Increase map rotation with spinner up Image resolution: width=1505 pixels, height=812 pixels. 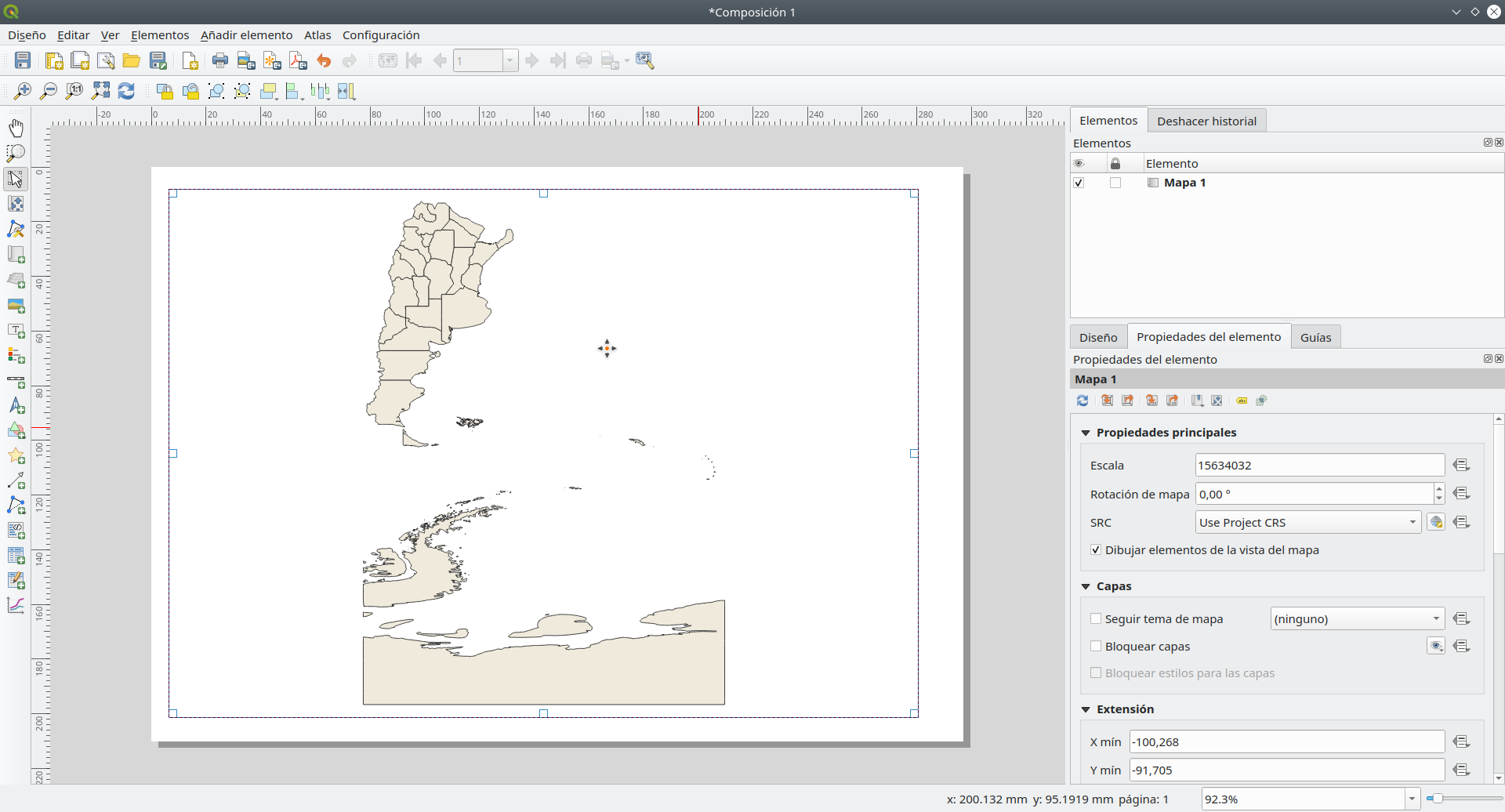pos(1438,488)
